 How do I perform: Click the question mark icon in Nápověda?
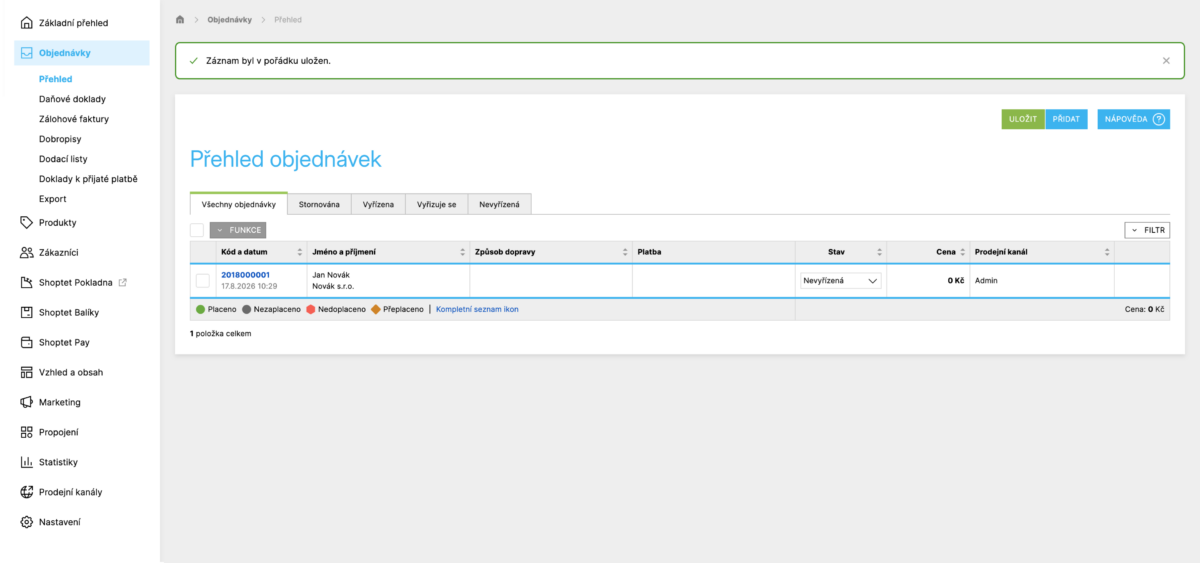[1159, 119]
